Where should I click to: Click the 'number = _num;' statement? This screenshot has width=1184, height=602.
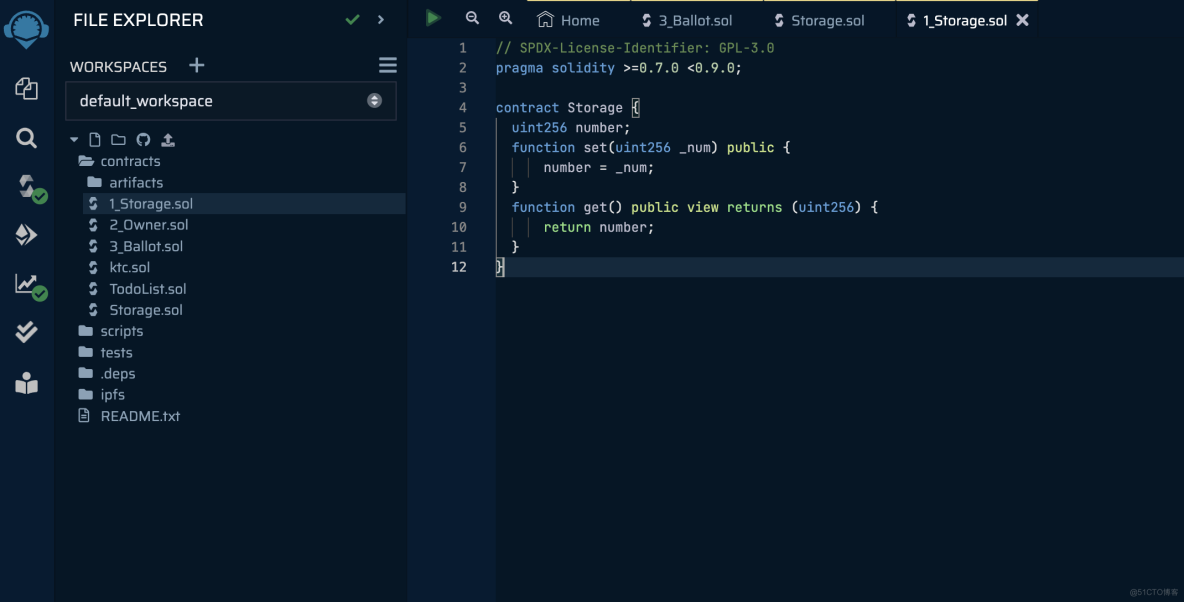[x=599, y=168]
